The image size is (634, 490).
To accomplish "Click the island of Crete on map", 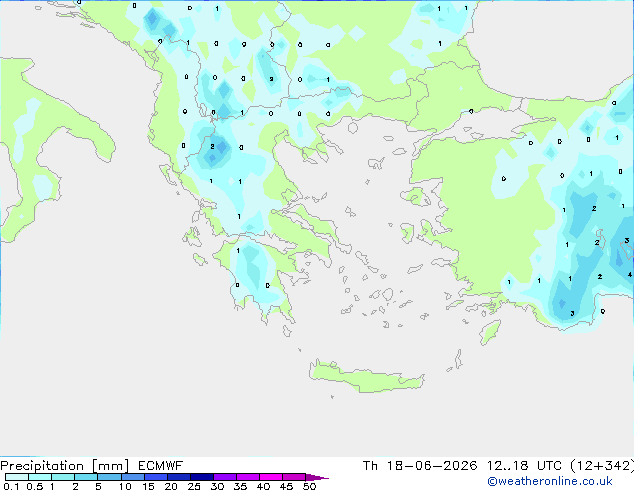I will (x=366, y=377).
